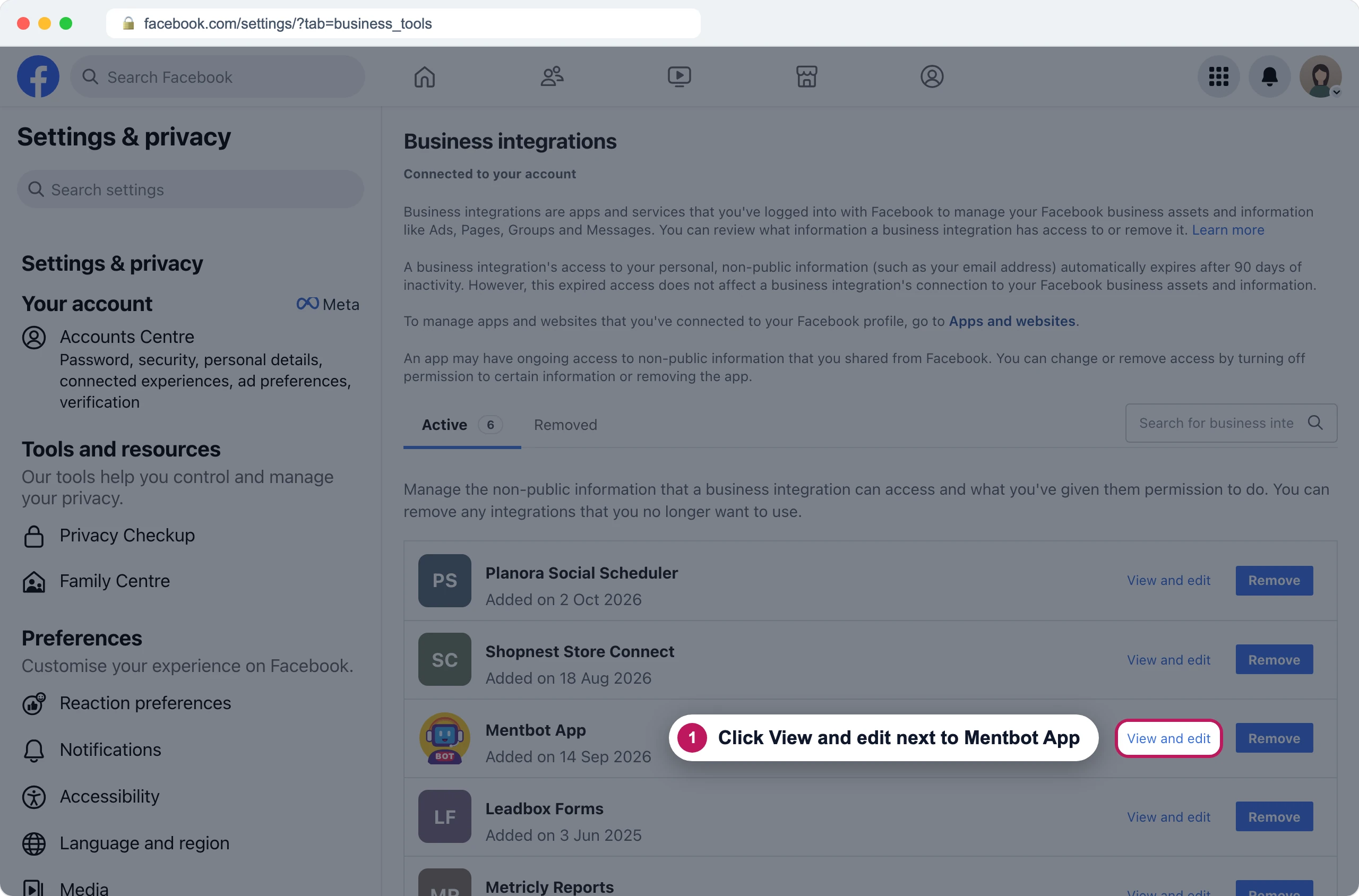View and edit Planora Social Scheduler
The height and width of the screenshot is (896, 1359).
coord(1168,581)
